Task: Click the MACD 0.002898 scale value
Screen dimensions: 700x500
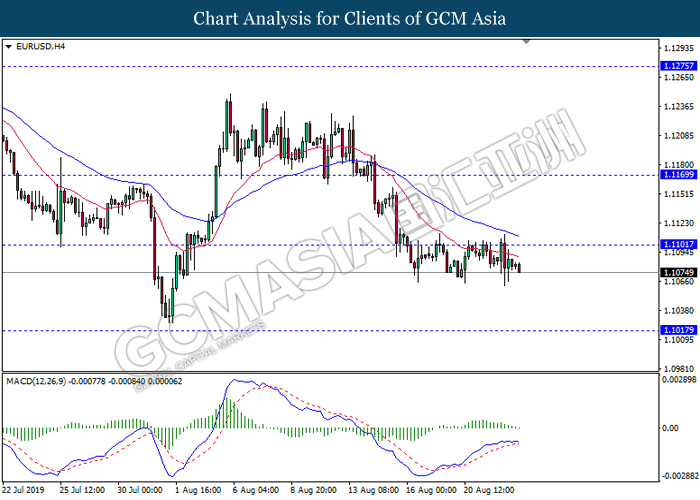Action: [679, 379]
